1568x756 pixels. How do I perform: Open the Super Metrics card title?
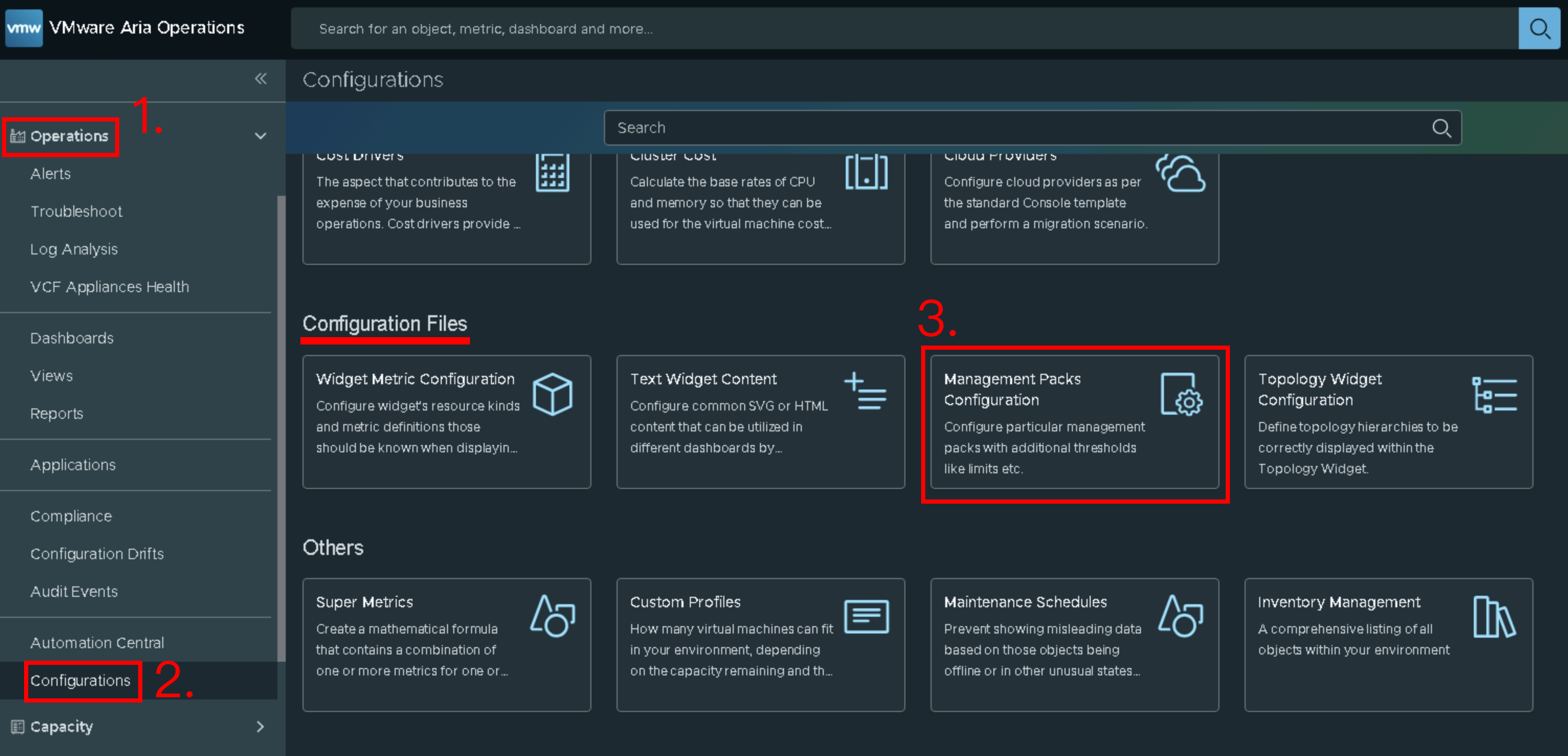coord(365,602)
